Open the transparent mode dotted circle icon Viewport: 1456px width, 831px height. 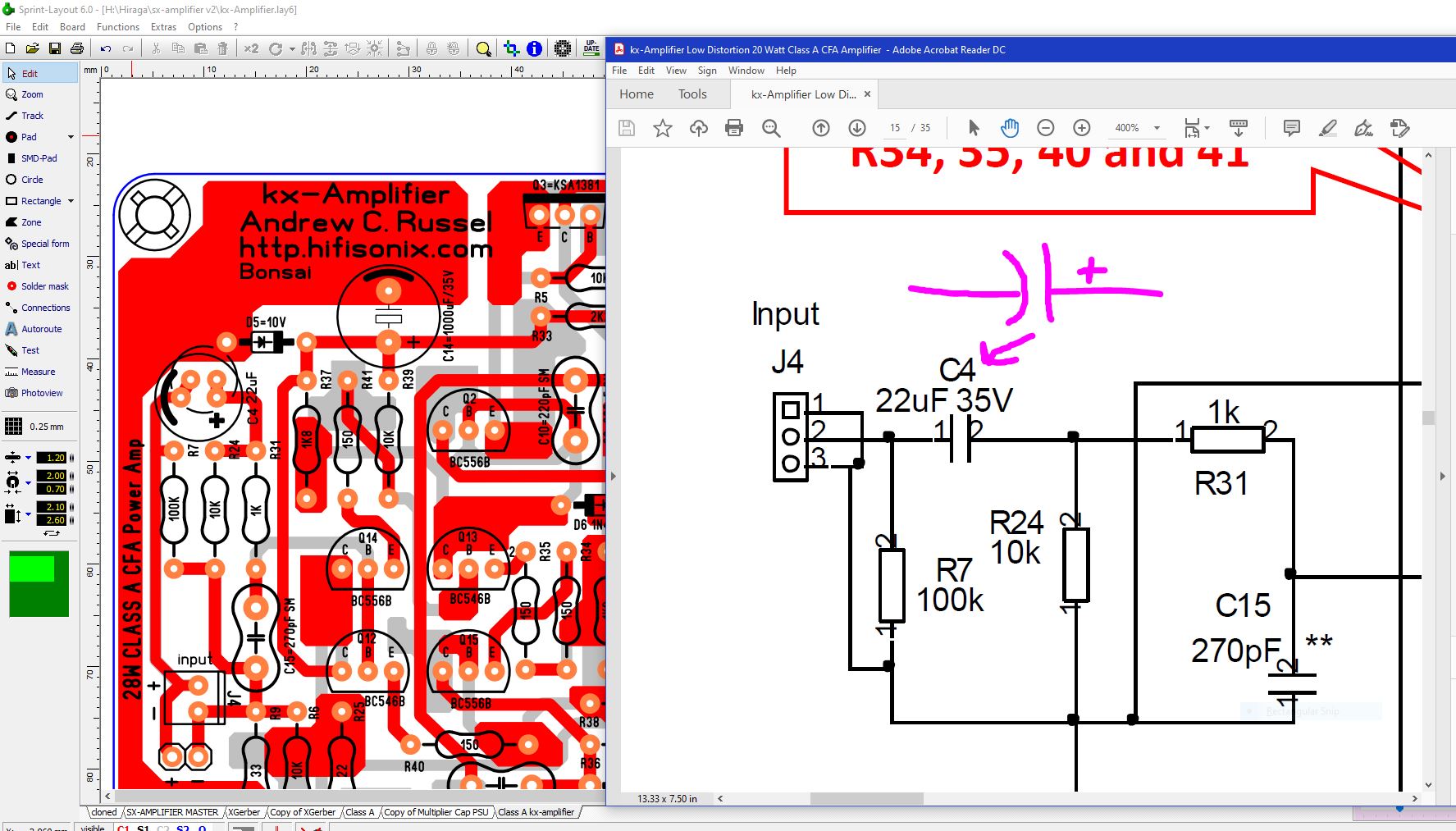563,48
